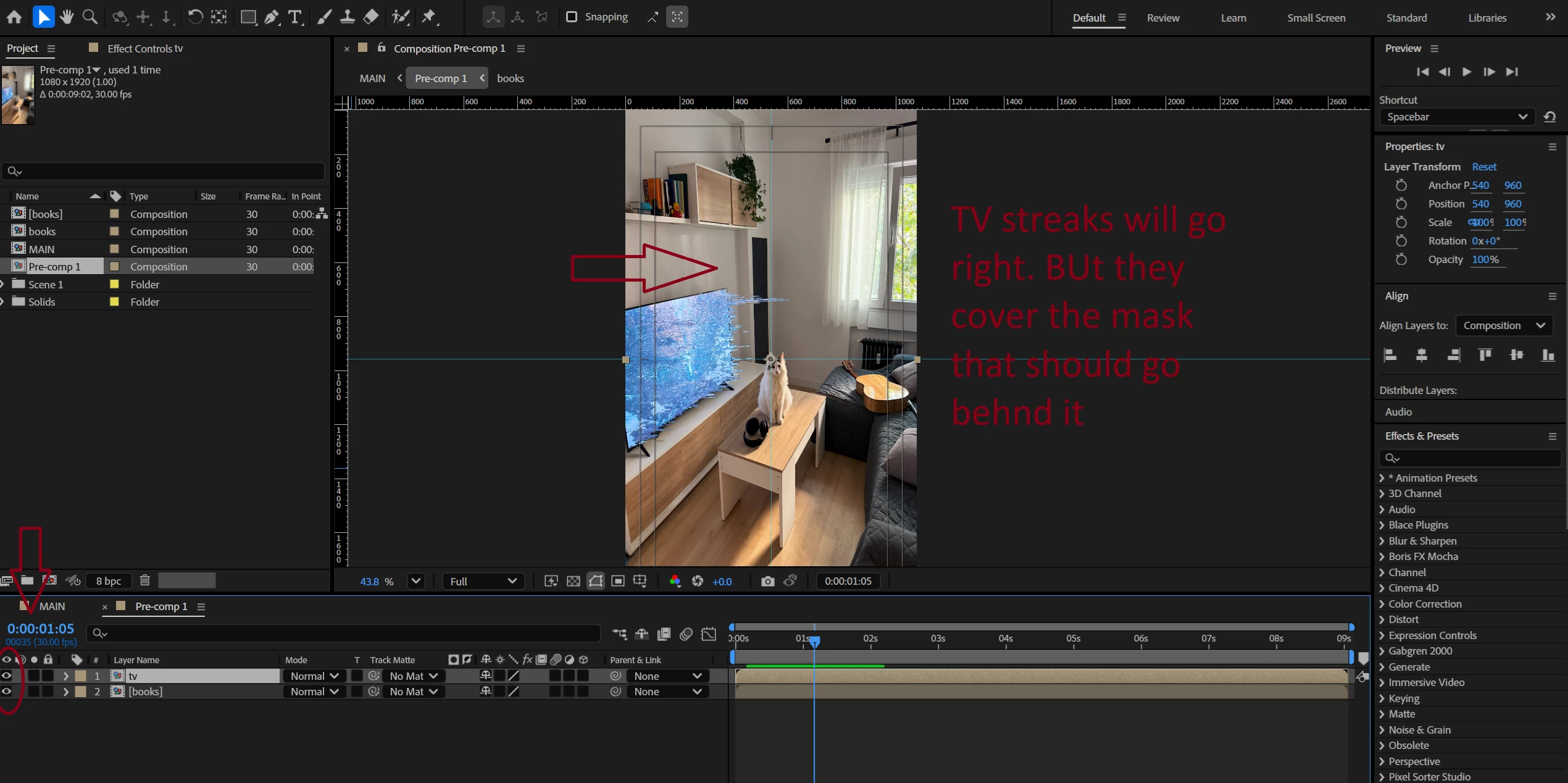
Task: Select the Rectangle shape tool
Action: tap(248, 17)
